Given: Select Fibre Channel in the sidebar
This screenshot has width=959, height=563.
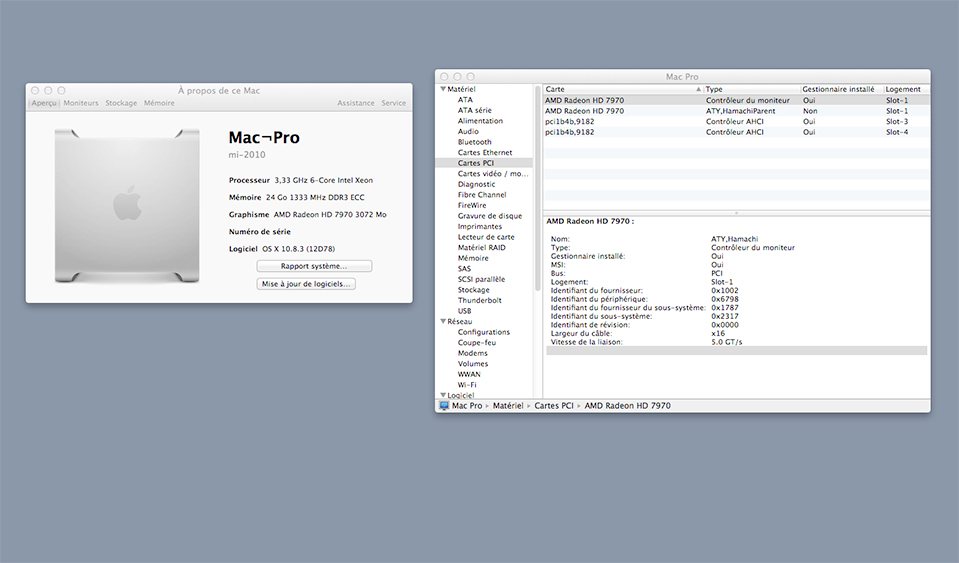Looking at the screenshot, I should (482, 195).
